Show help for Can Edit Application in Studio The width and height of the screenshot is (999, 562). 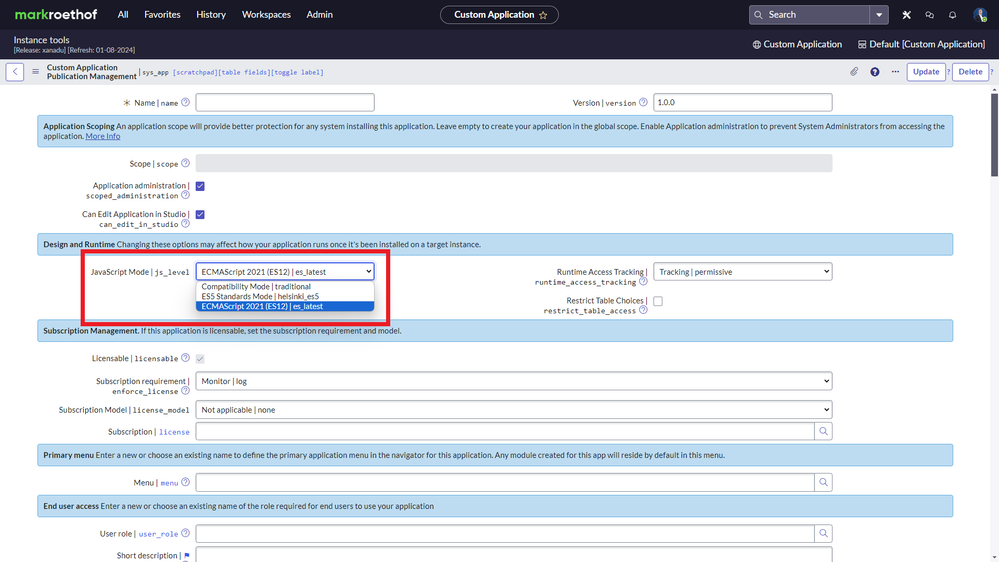(x=185, y=224)
